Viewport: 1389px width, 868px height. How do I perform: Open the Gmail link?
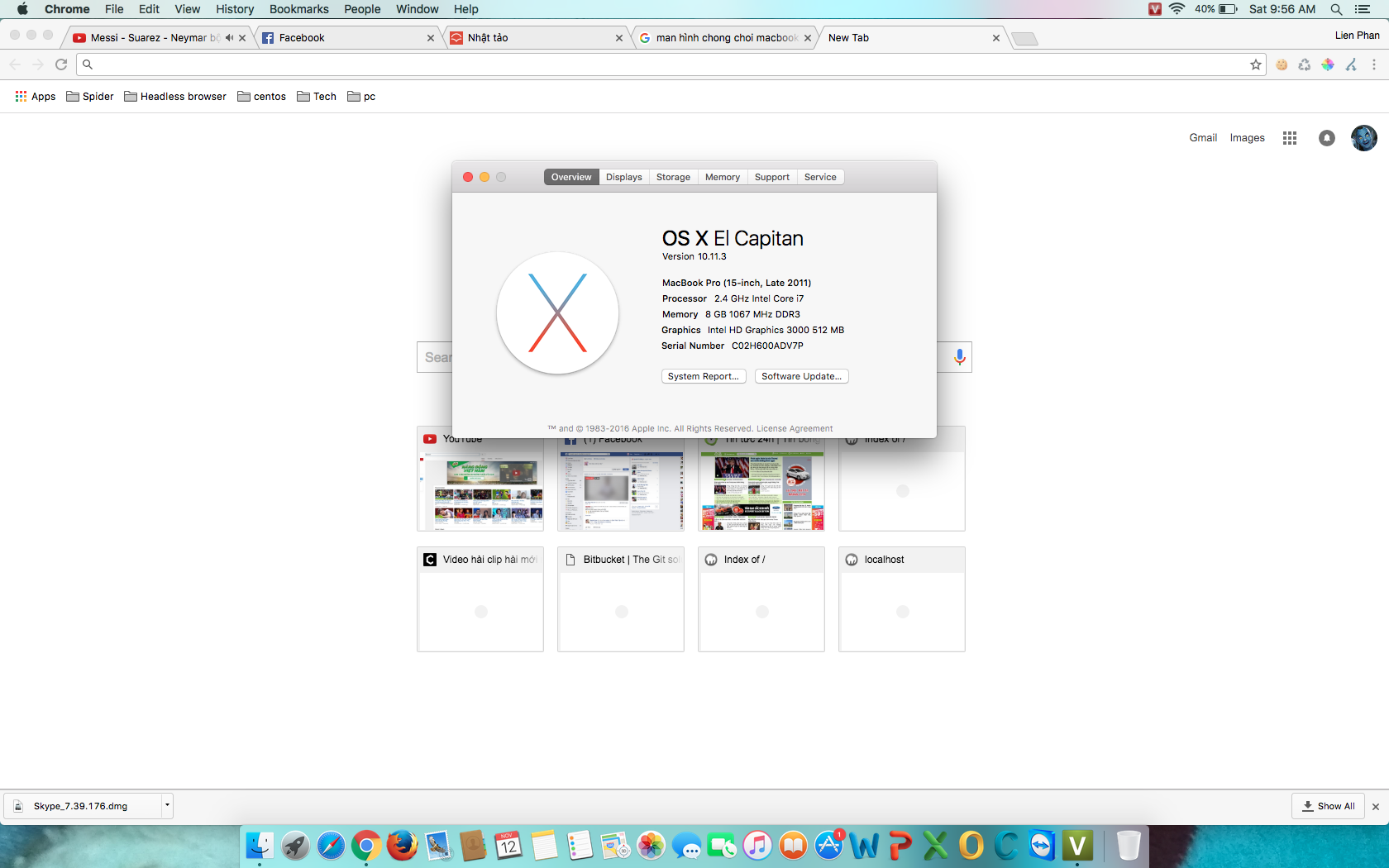1203,138
